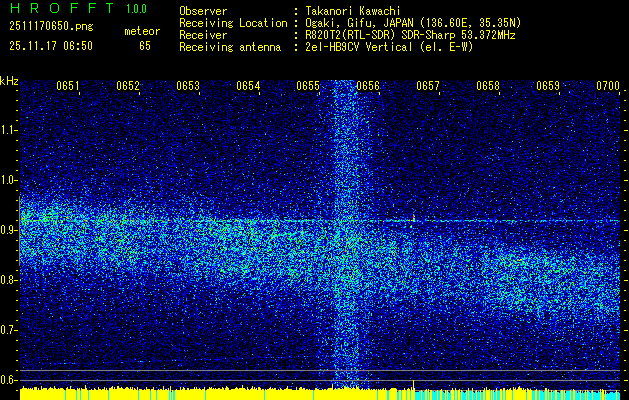
Task: Select the 2el-HB9CV Vertical antenna text
Action: [x=389, y=47]
